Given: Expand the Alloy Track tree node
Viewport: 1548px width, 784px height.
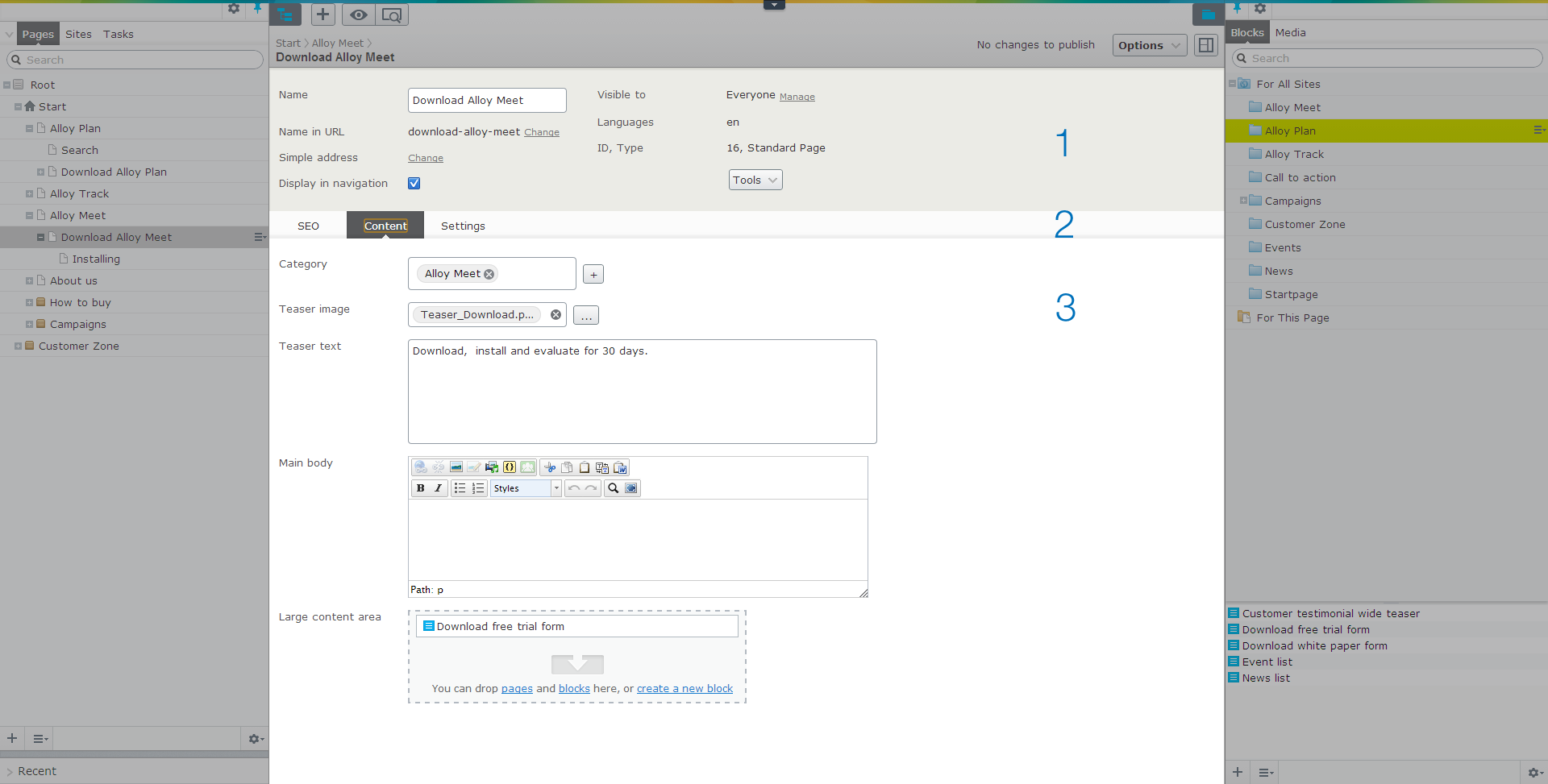Looking at the screenshot, I should point(29,194).
